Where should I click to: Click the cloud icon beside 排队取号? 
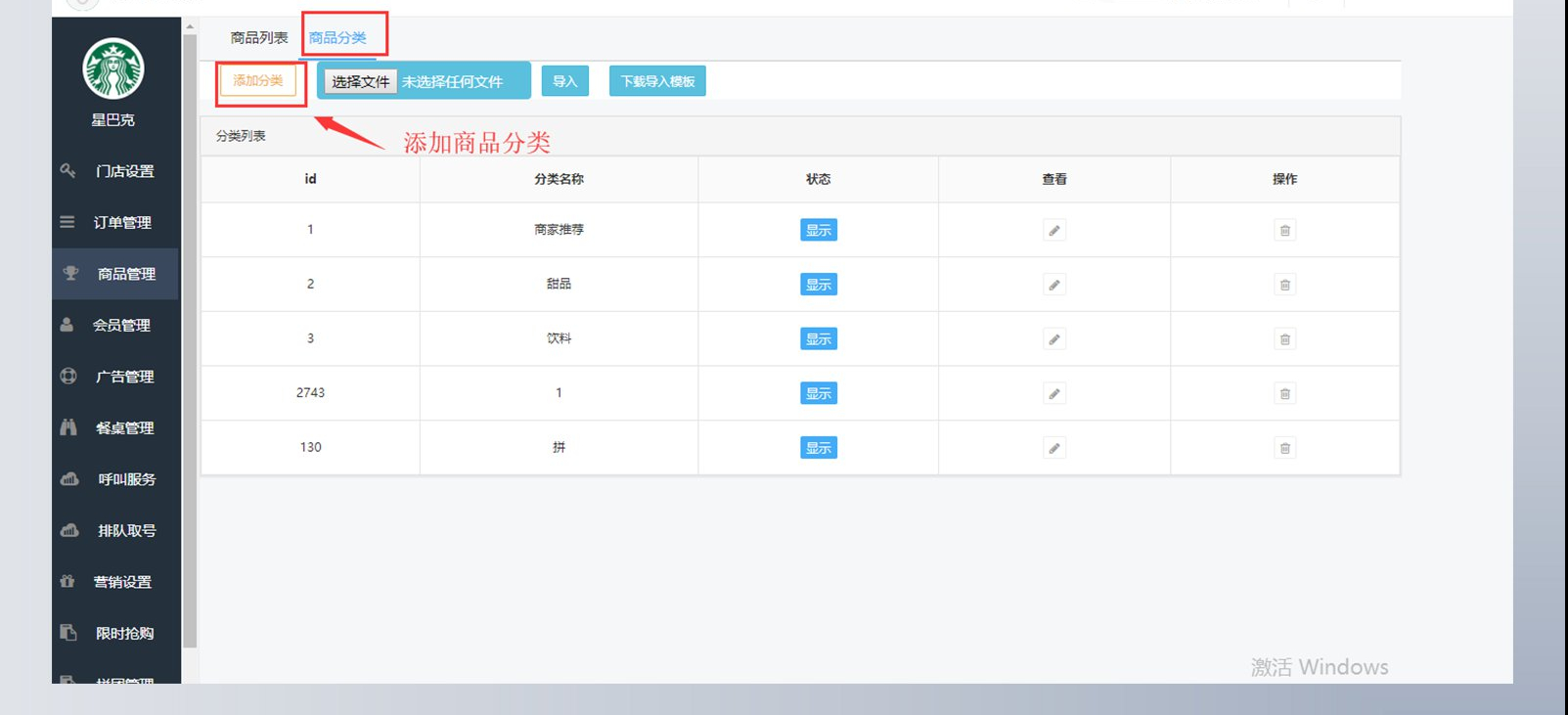(x=69, y=530)
